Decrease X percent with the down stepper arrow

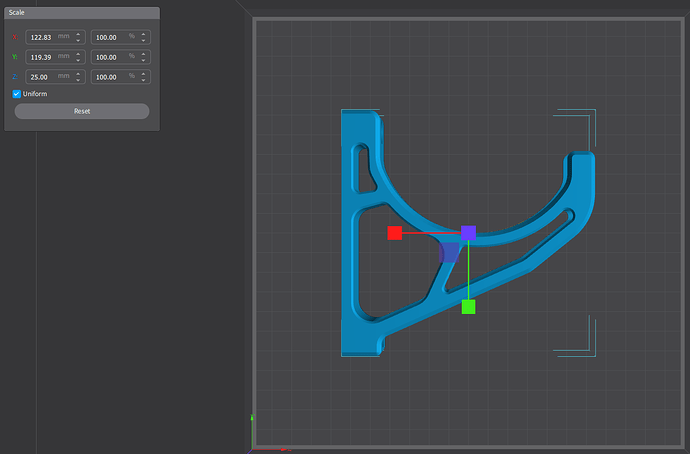coord(143,40)
